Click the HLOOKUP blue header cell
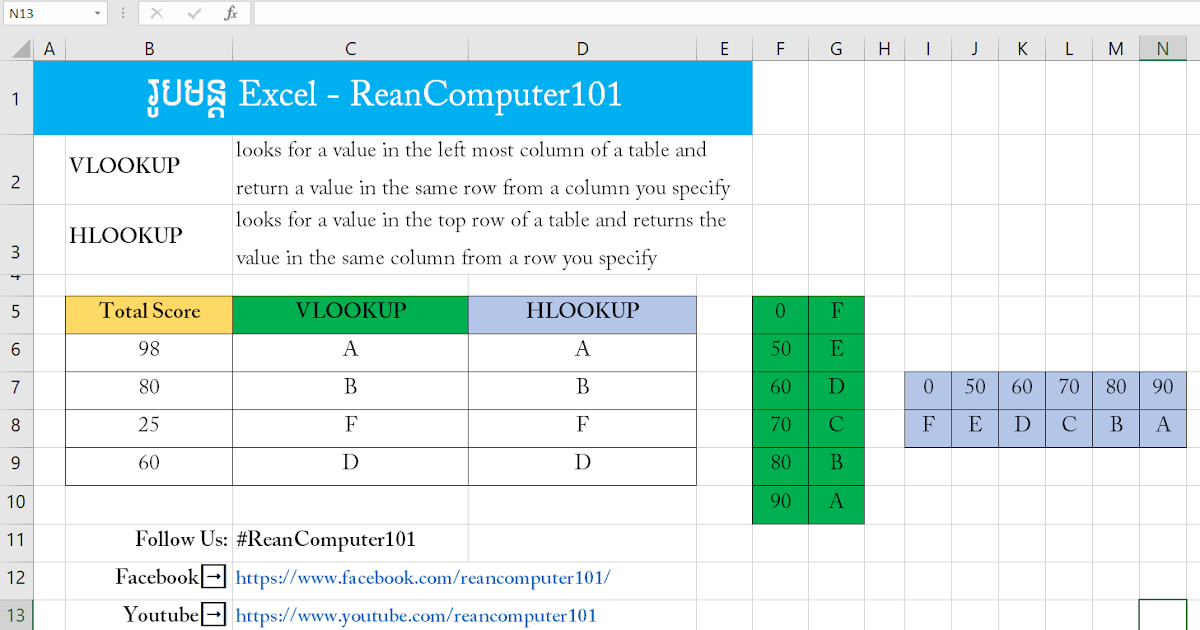 582,313
